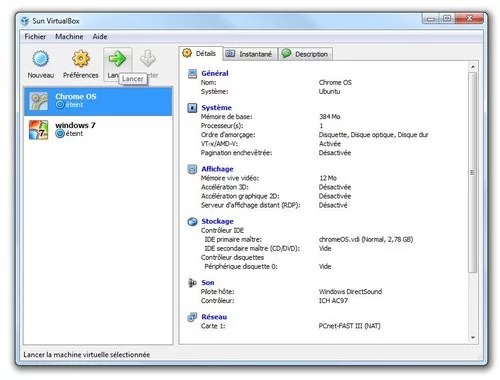500x380 pixels.
Task: Open the Machine menu
Action: click(x=69, y=37)
